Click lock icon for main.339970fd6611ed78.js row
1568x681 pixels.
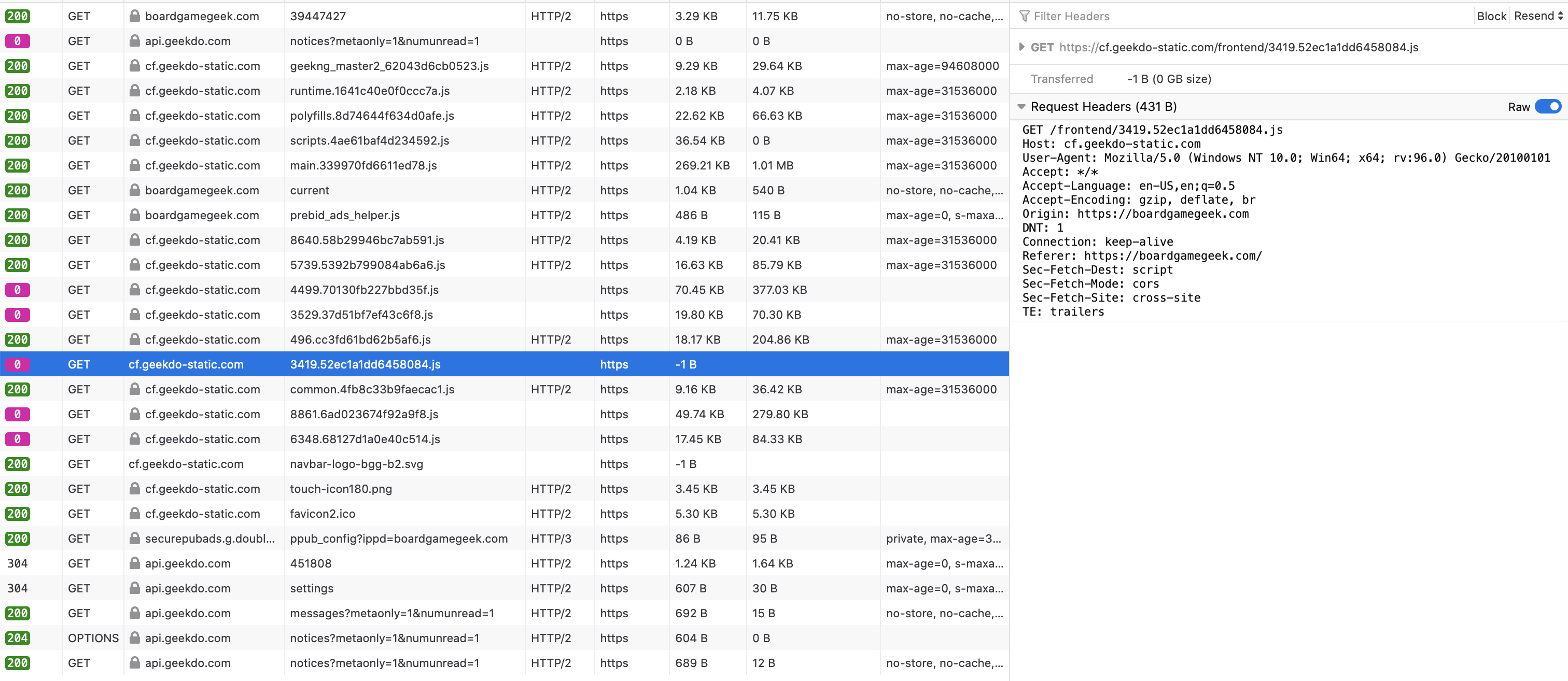click(135, 165)
